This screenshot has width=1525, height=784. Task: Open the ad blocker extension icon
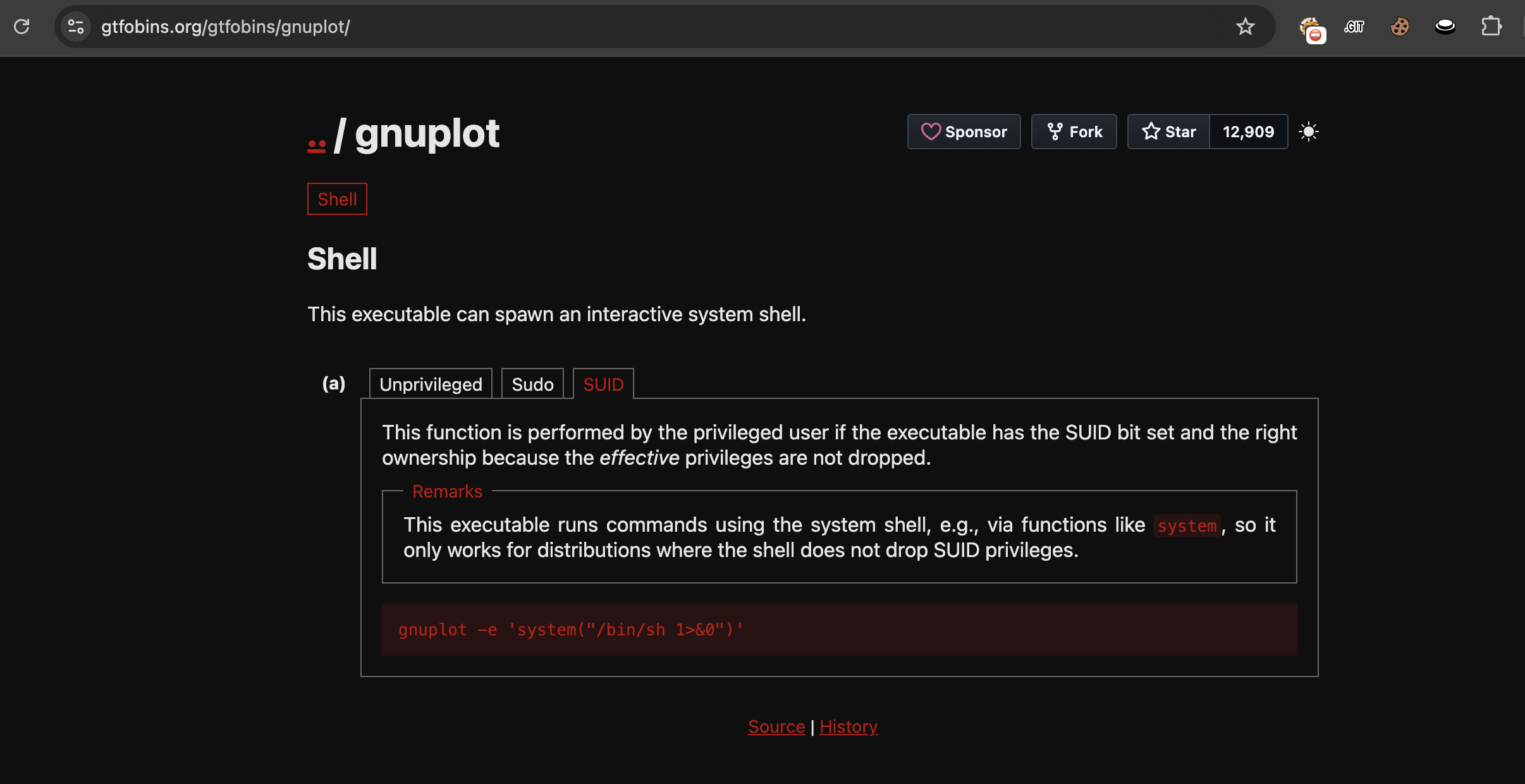1310,28
